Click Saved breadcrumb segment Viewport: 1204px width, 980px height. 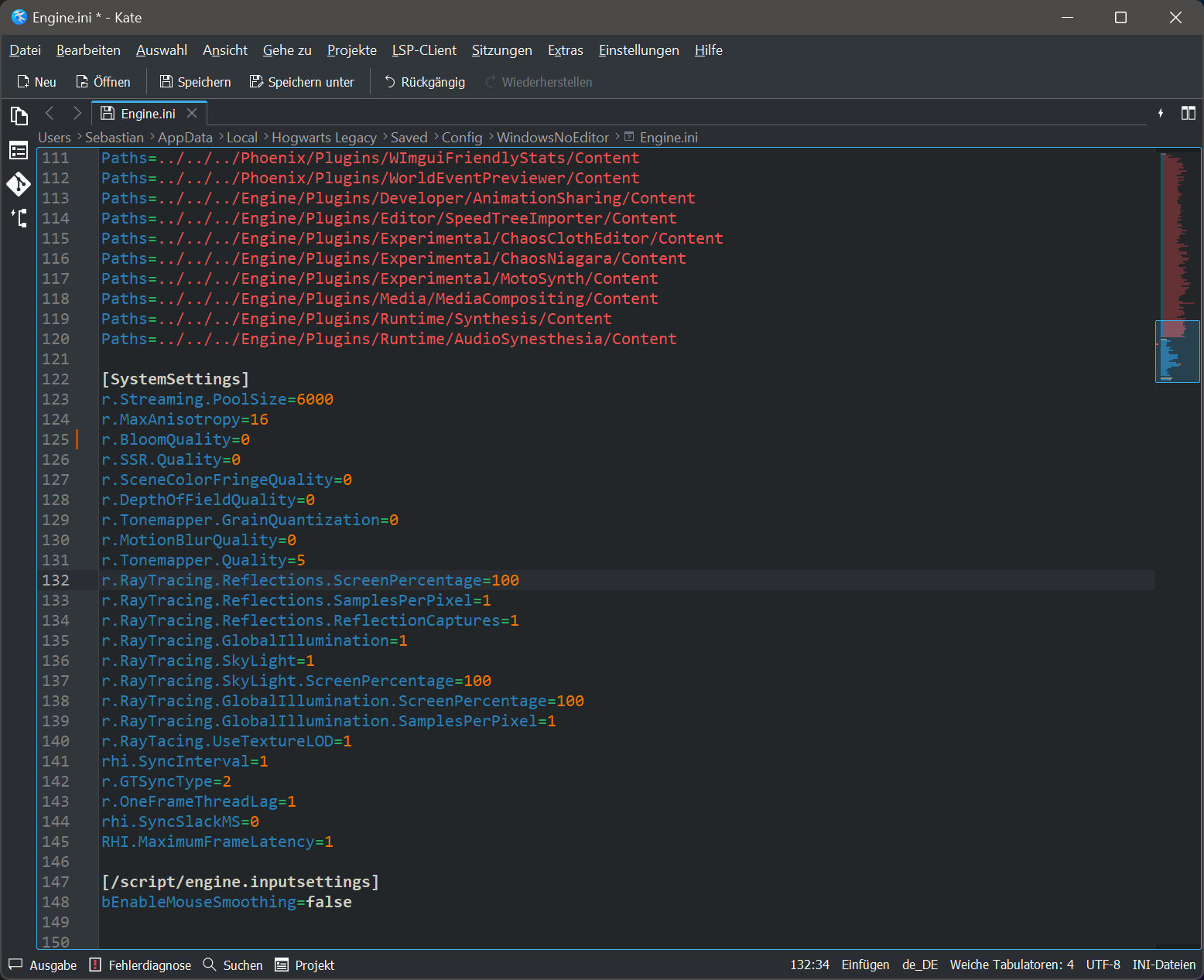[409, 138]
